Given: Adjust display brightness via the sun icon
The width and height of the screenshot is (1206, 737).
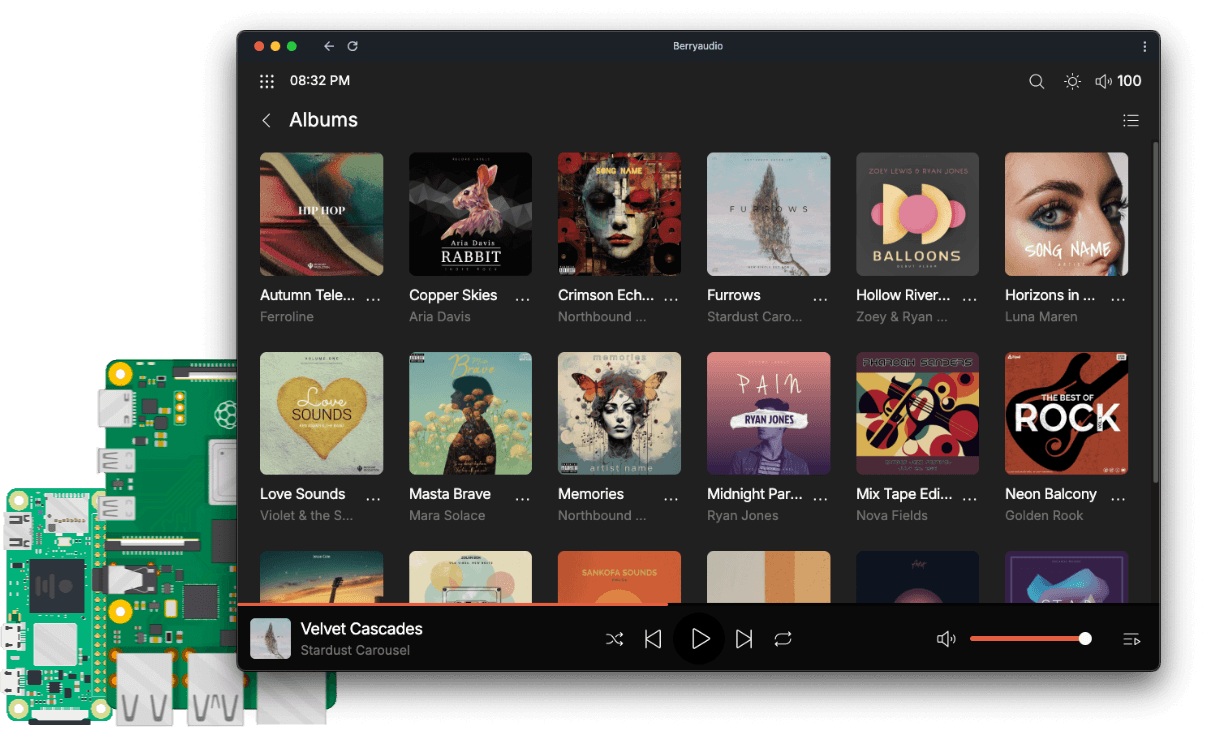Looking at the screenshot, I should point(1072,81).
